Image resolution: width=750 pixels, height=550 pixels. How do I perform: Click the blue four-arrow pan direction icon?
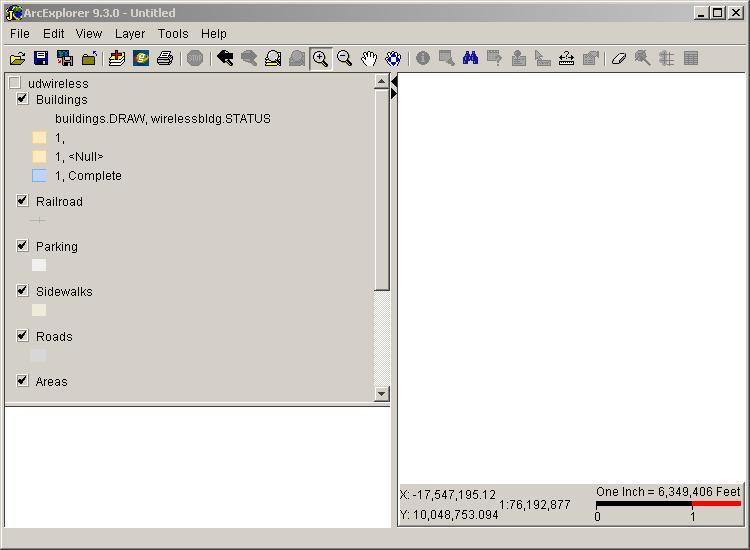[393, 59]
